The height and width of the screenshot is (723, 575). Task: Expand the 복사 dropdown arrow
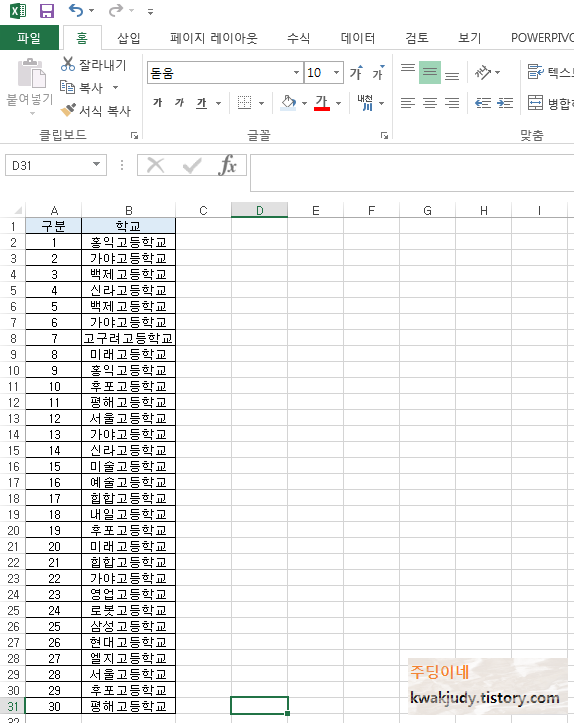click(115, 87)
